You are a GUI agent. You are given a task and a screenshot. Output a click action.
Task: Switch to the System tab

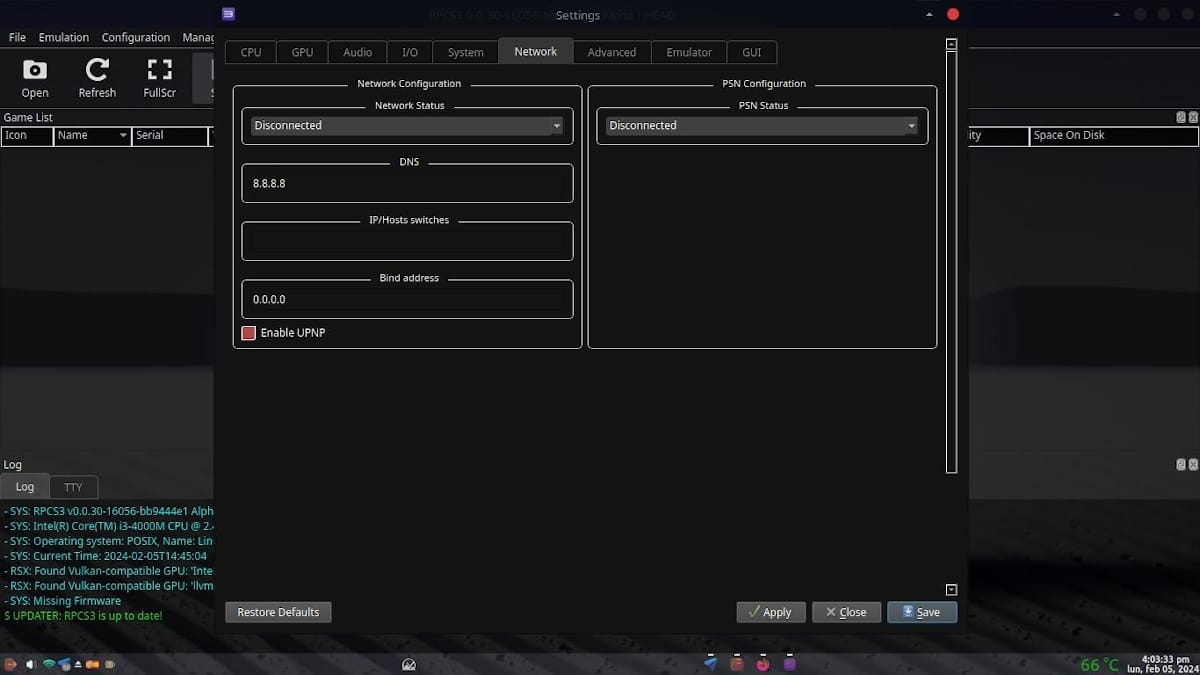[x=465, y=52]
